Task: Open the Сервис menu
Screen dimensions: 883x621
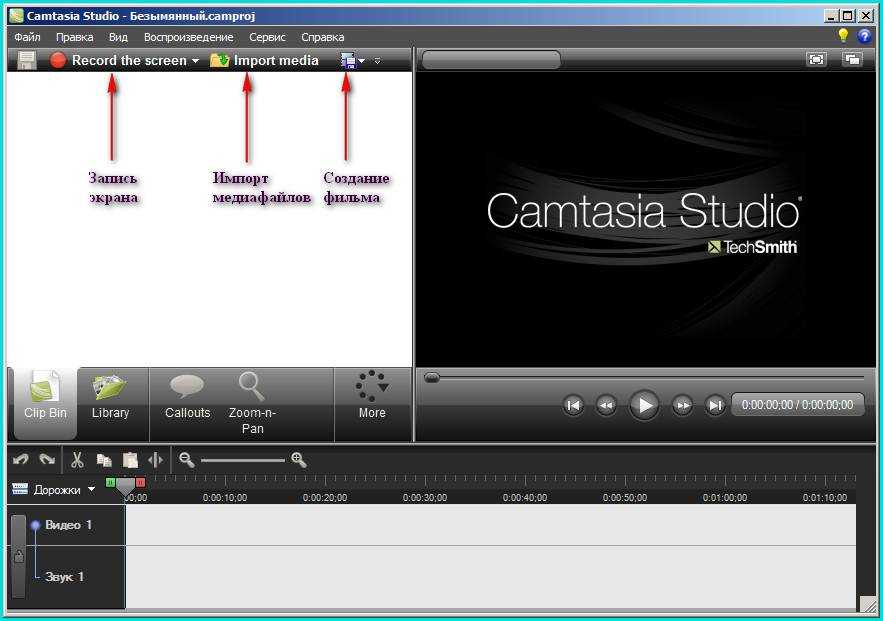Action: [267, 37]
